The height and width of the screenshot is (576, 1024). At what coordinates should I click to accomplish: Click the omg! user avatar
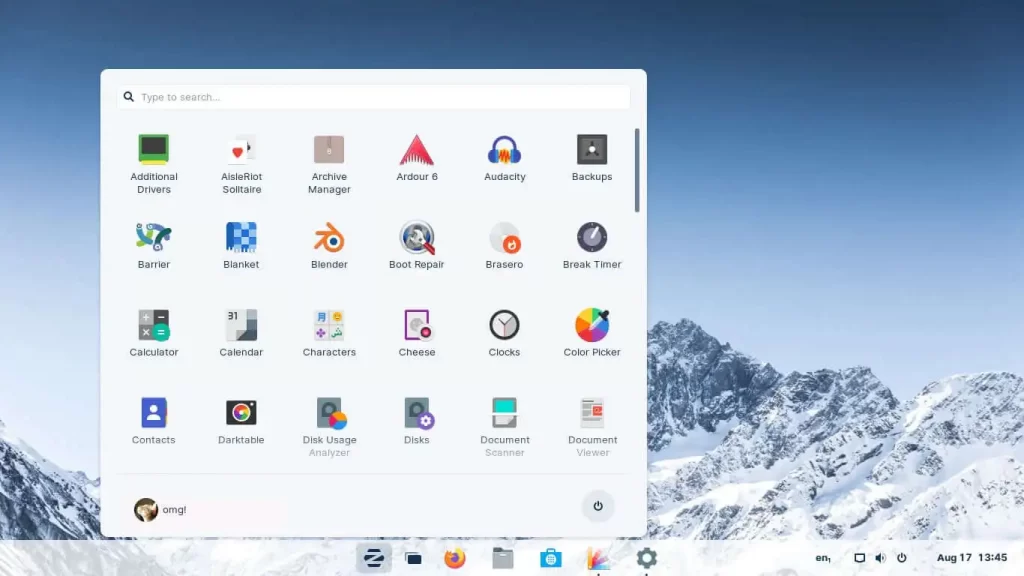coord(146,509)
